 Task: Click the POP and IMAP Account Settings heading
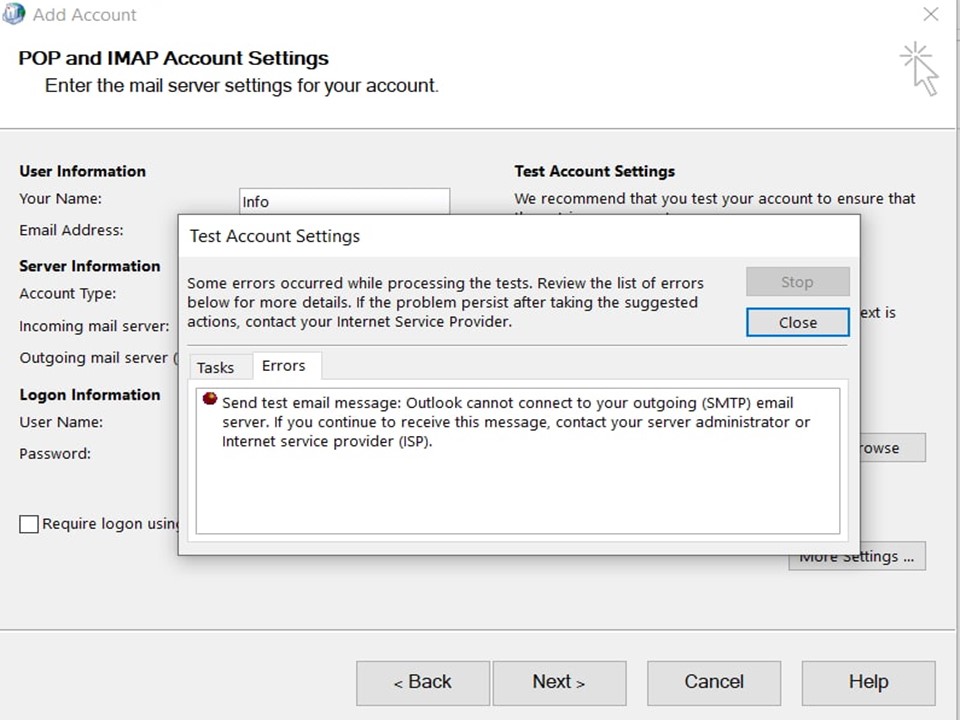coord(173,58)
